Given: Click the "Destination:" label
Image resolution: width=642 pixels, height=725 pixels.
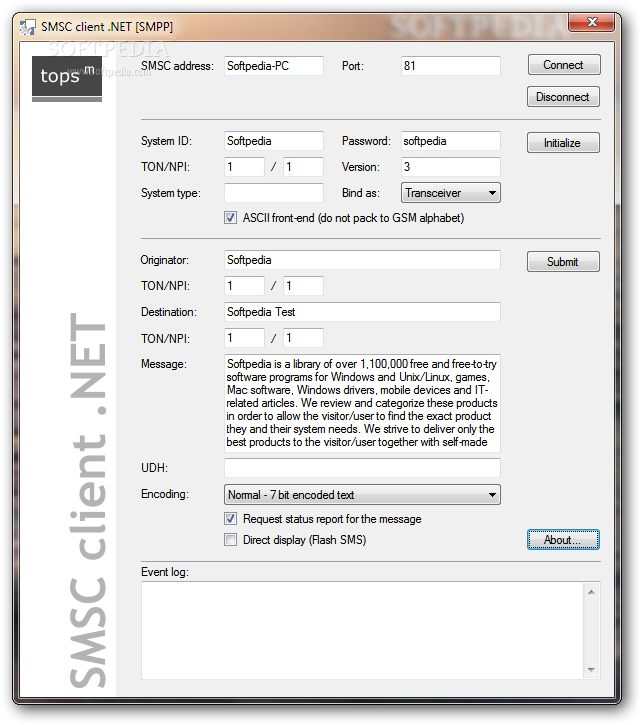Looking at the screenshot, I should point(169,312).
